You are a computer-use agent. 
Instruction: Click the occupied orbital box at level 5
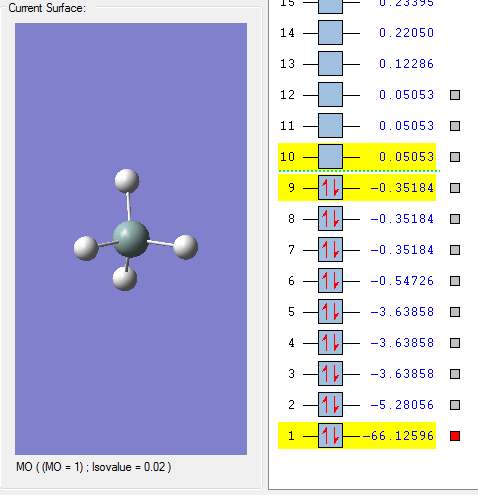[x=330, y=312]
